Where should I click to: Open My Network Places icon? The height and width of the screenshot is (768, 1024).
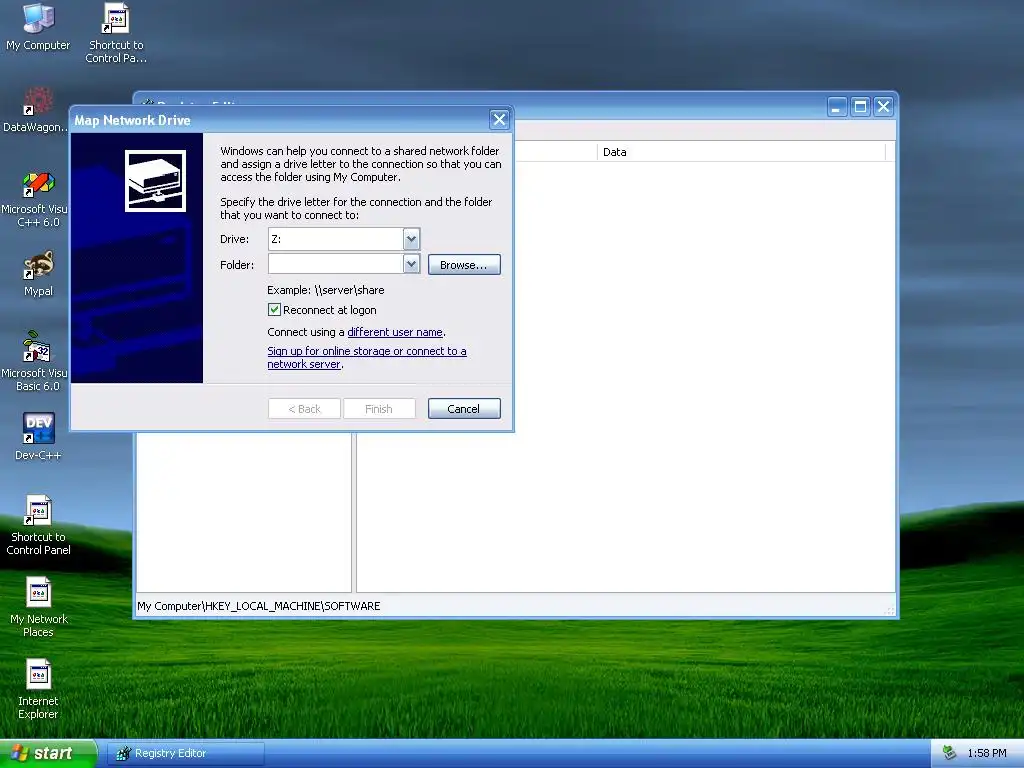[x=38, y=607]
